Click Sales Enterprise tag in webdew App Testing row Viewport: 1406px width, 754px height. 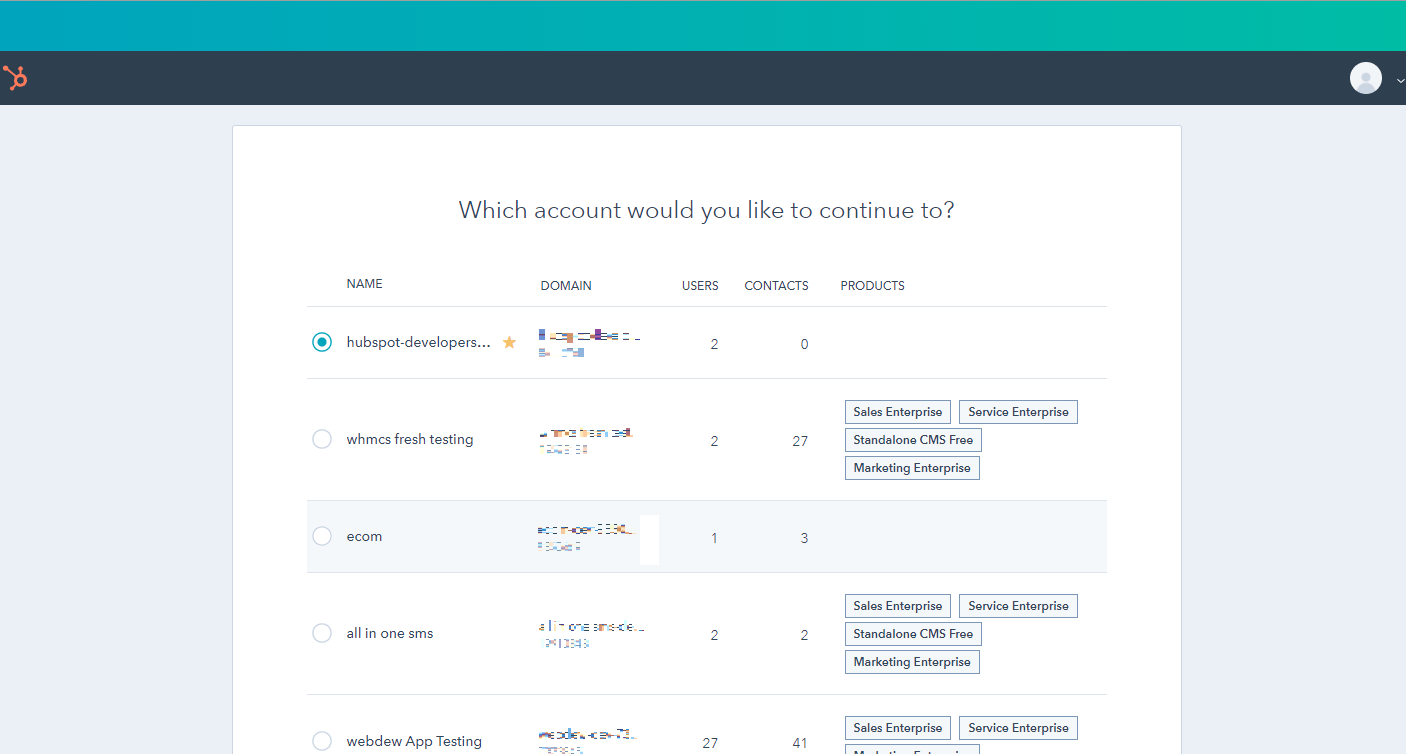coord(898,728)
